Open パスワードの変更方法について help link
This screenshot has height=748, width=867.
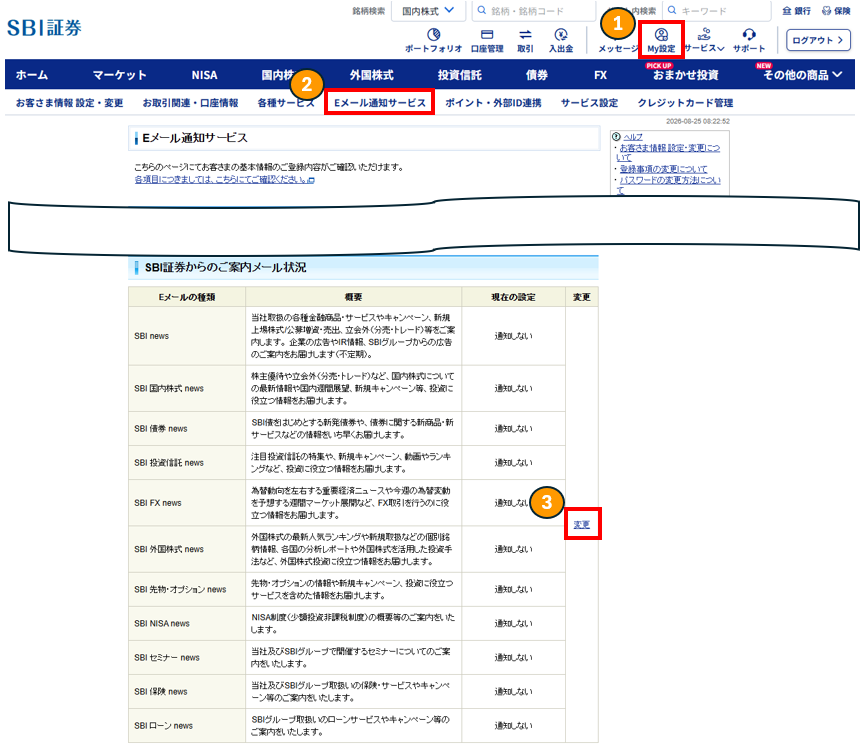pos(668,185)
